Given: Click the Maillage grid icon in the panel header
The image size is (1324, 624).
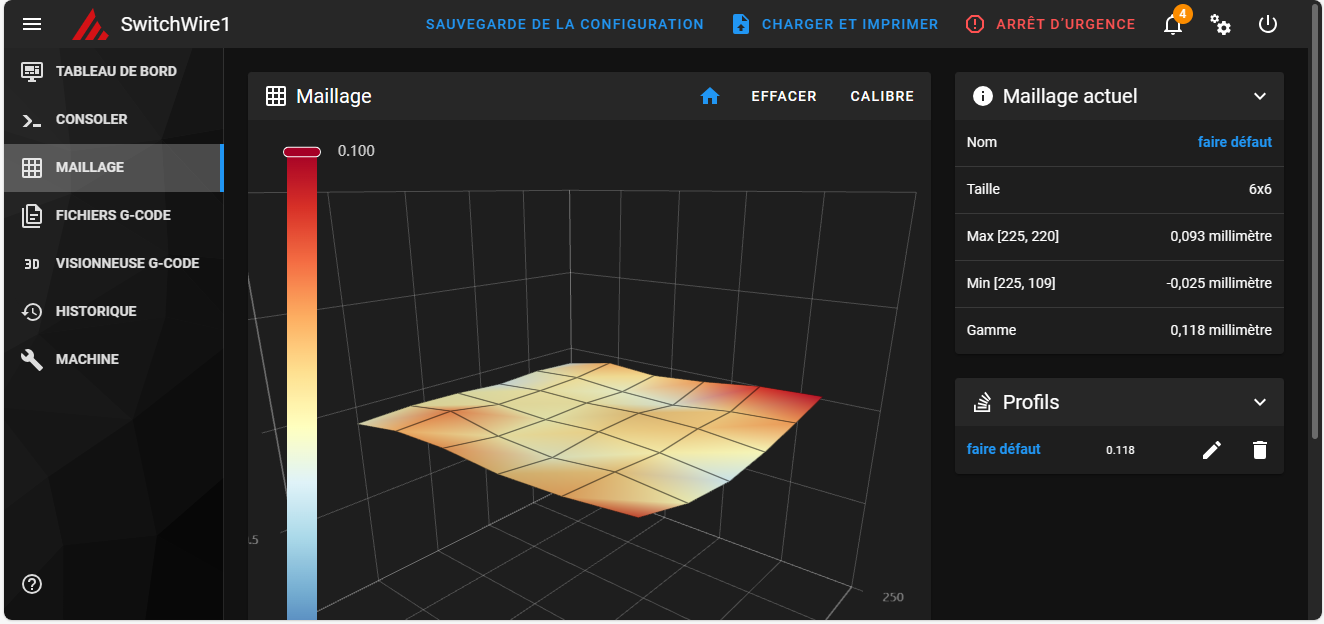Looking at the screenshot, I should pos(276,96).
